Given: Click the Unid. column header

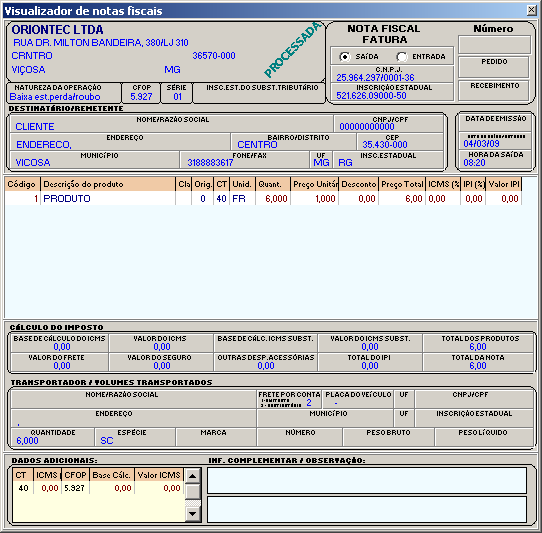Looking at the screenshot, I should point(242,184).
